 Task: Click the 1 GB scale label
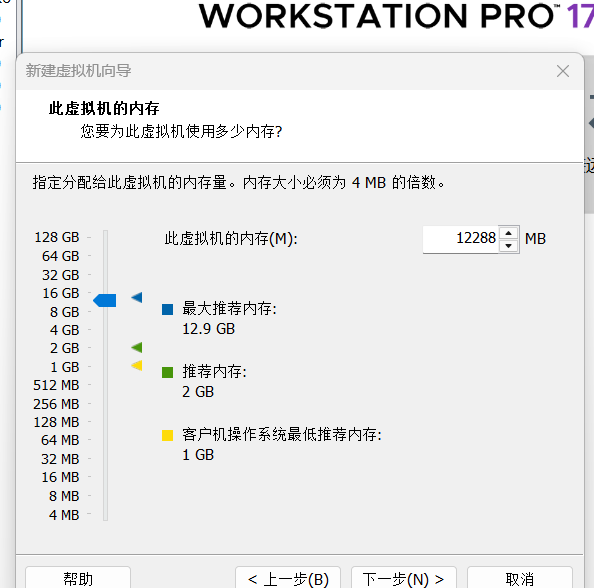click(x=64, y=367)
